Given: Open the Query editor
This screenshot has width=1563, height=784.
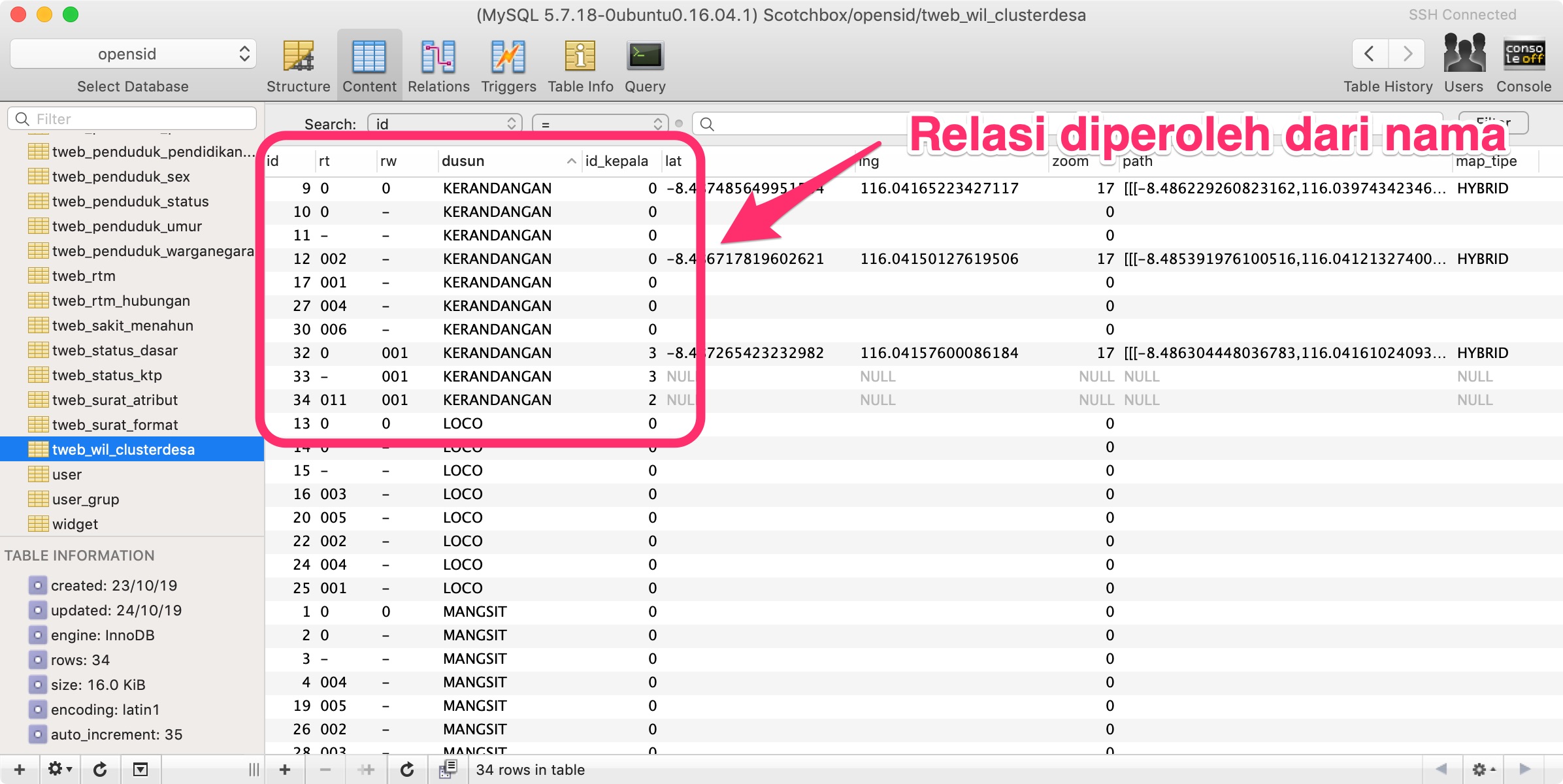Looking at the screenshot, I should click(644, 63).
